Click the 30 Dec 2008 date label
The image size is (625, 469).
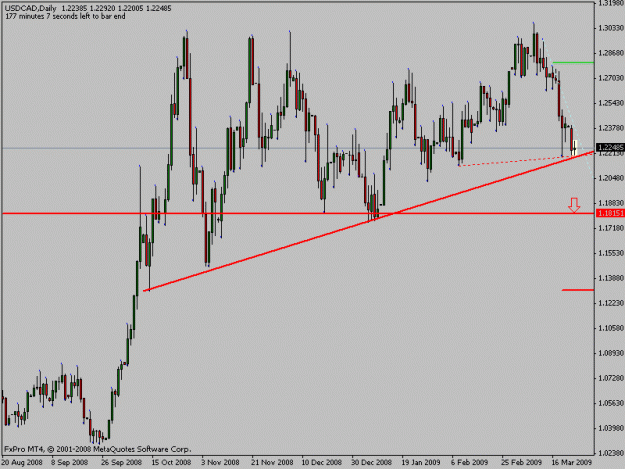[371, 462]
